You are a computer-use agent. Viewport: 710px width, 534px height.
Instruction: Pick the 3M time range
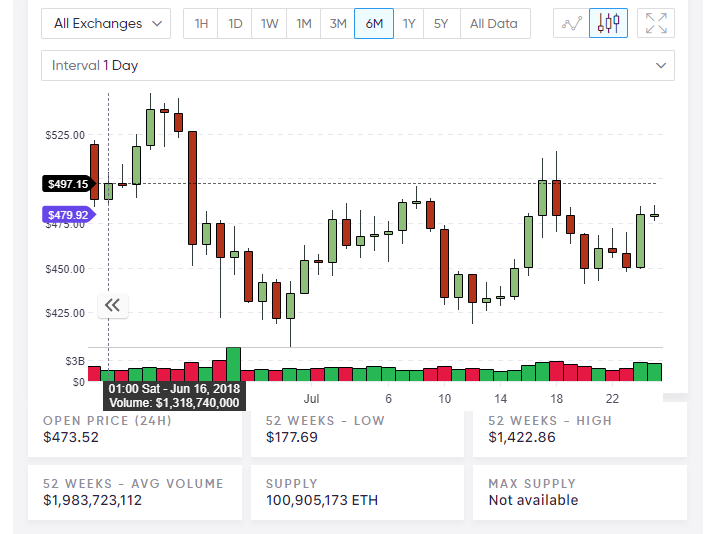point(338,23)
